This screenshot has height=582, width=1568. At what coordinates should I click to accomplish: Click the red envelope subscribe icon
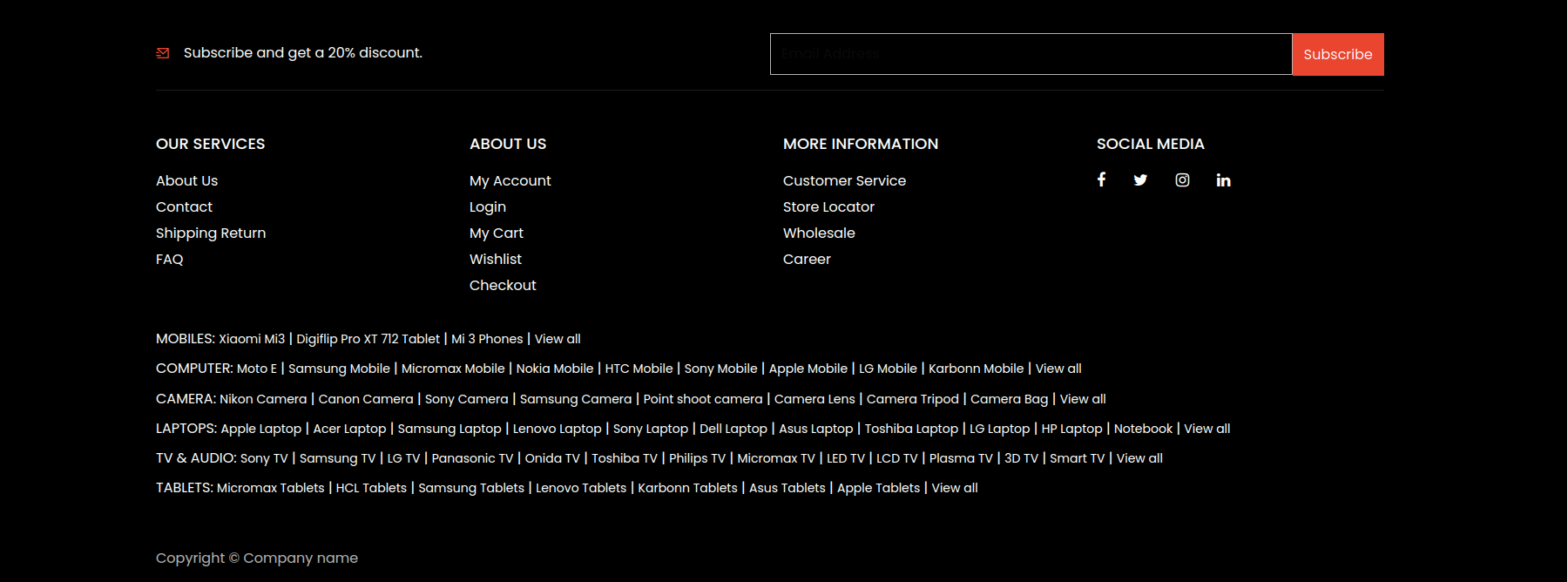point(163,53)
